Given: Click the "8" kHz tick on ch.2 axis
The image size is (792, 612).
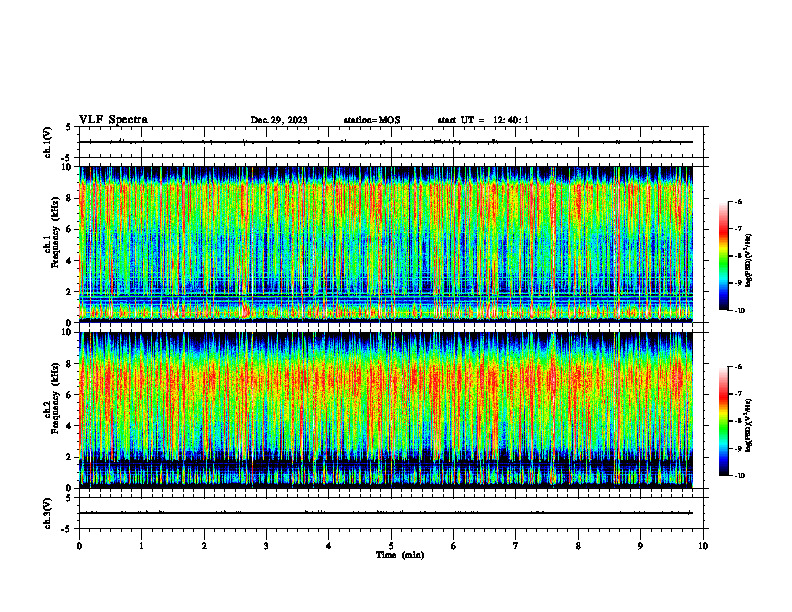Looking at the screenshot, I should click(70, 364).
